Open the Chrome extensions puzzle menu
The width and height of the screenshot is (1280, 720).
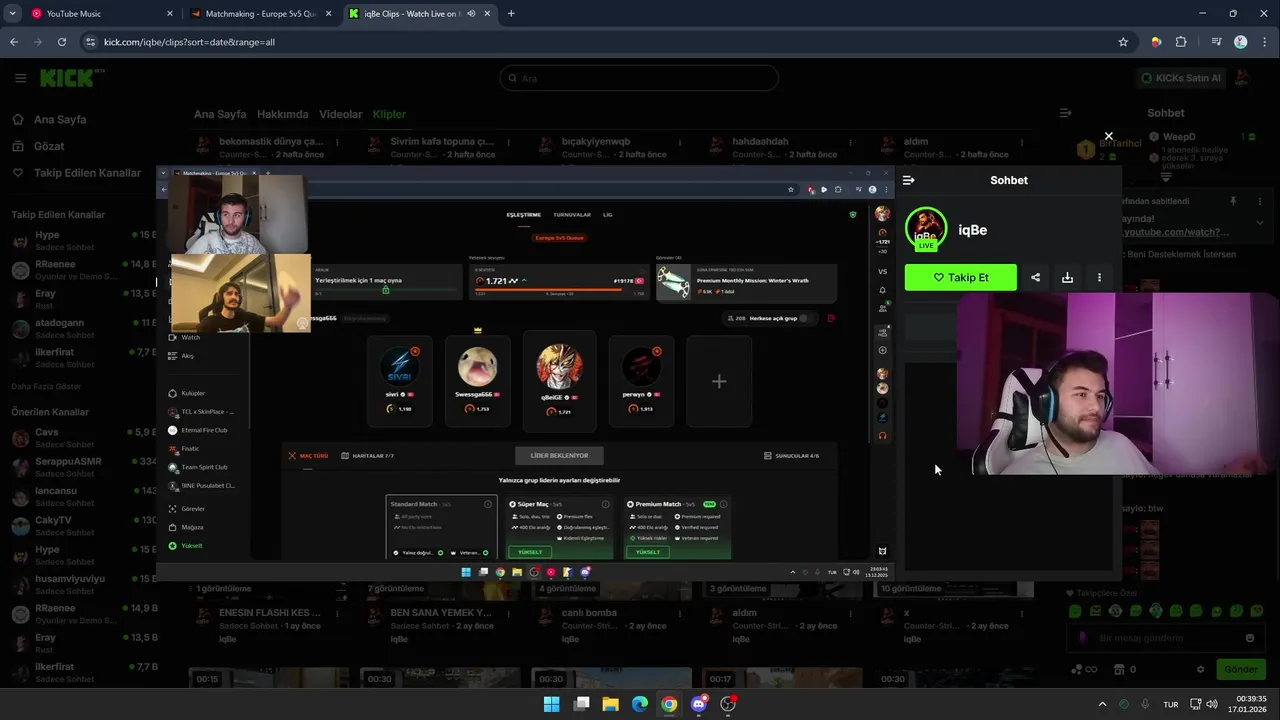(x=1181, y=42)
